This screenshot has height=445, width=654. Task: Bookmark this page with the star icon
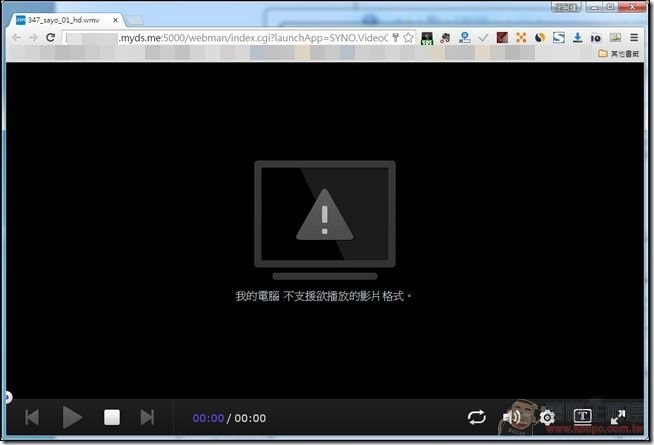click(408, 37)
